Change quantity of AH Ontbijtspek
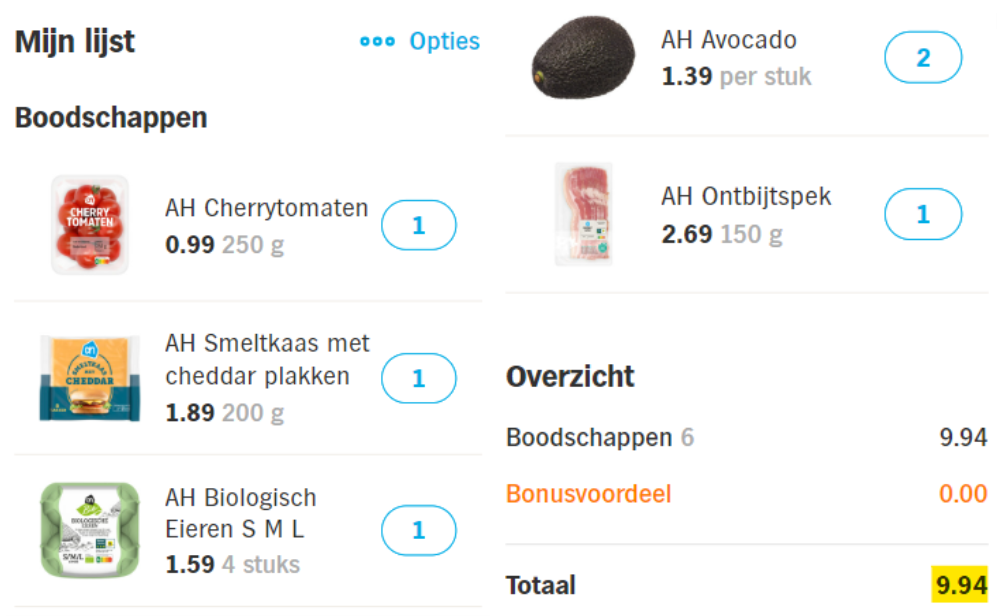Screen dimensions: 997x616 point(923,214)
